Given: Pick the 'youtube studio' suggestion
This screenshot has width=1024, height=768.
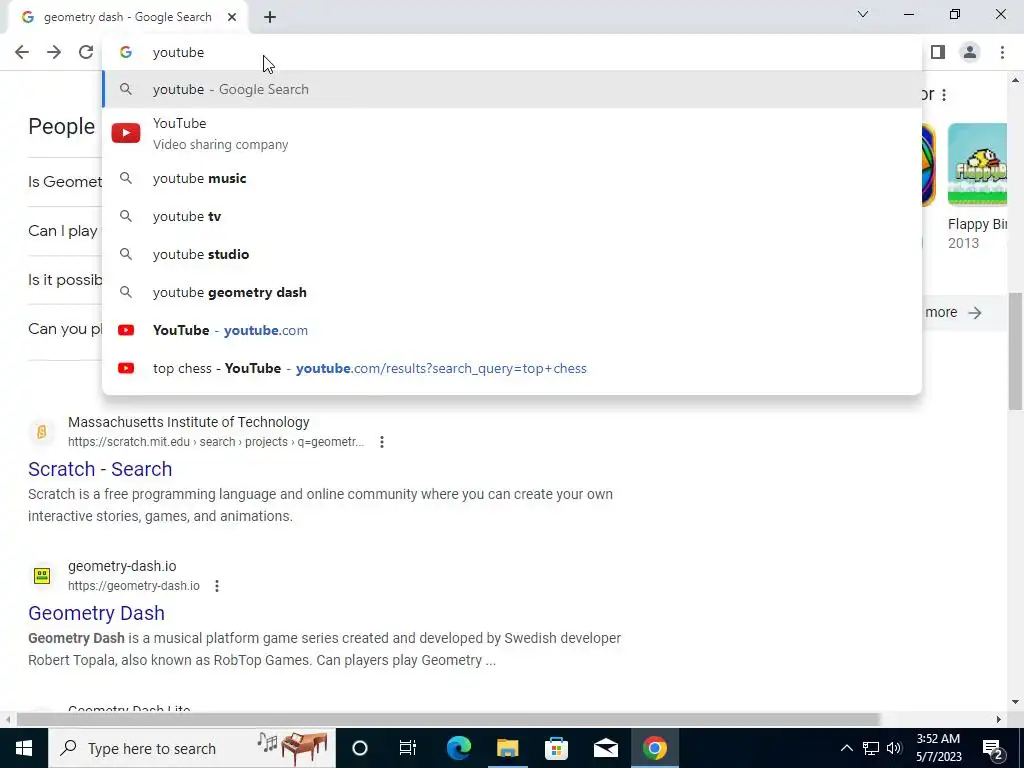Looking at the screenshot, I should [x=512, y=254].
